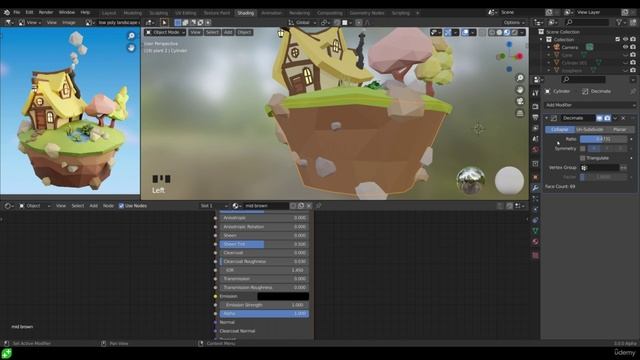Open shader editor Object type dropdown
This screenshot has width=640, height=360.
coord(34,206)
